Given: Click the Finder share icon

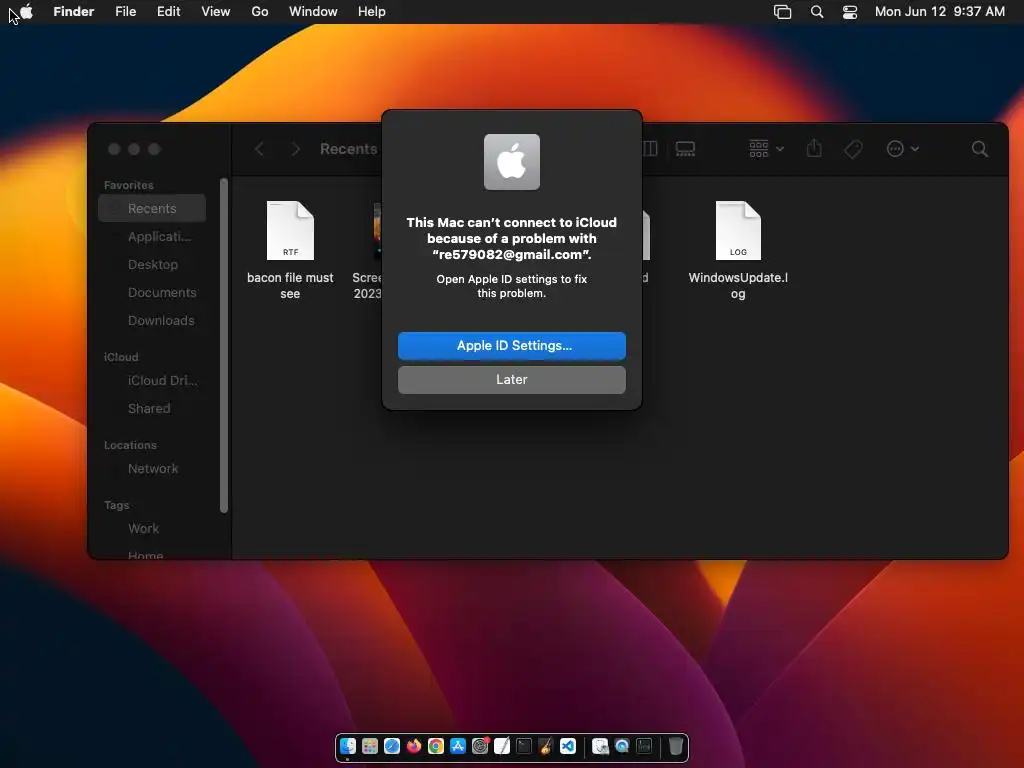Looking at the screenshot, I should pos(814,148).
